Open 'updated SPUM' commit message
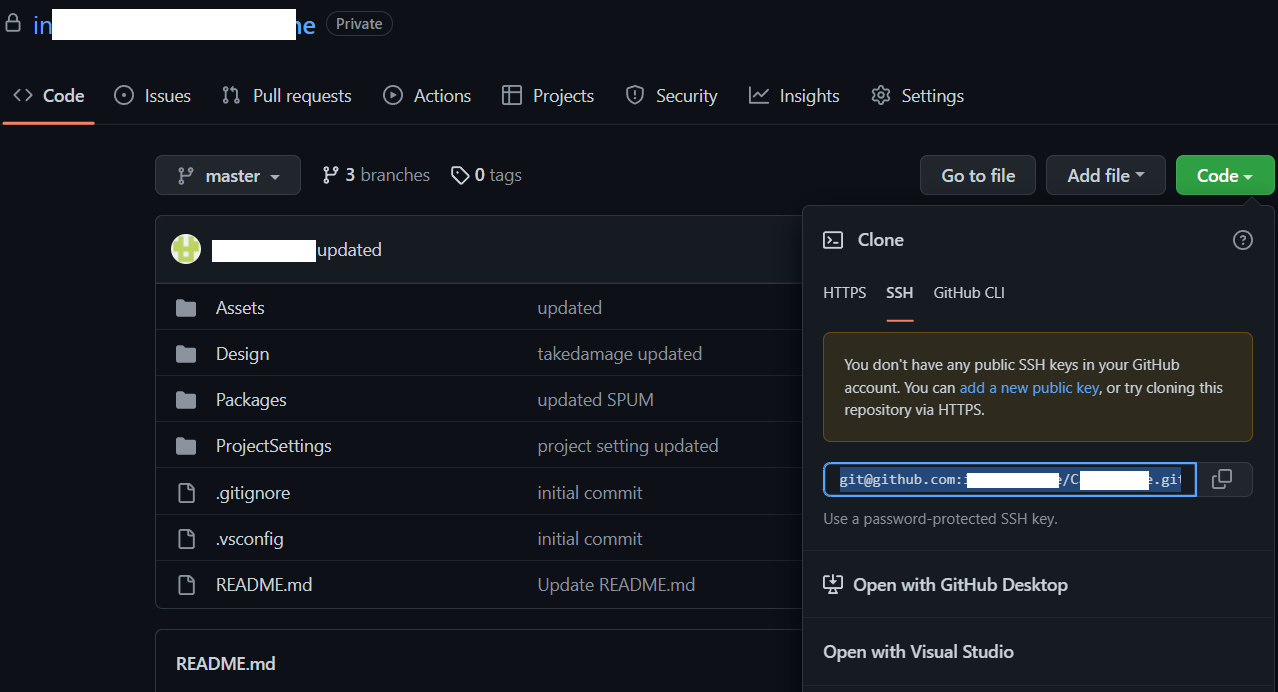 click(595, 400)
